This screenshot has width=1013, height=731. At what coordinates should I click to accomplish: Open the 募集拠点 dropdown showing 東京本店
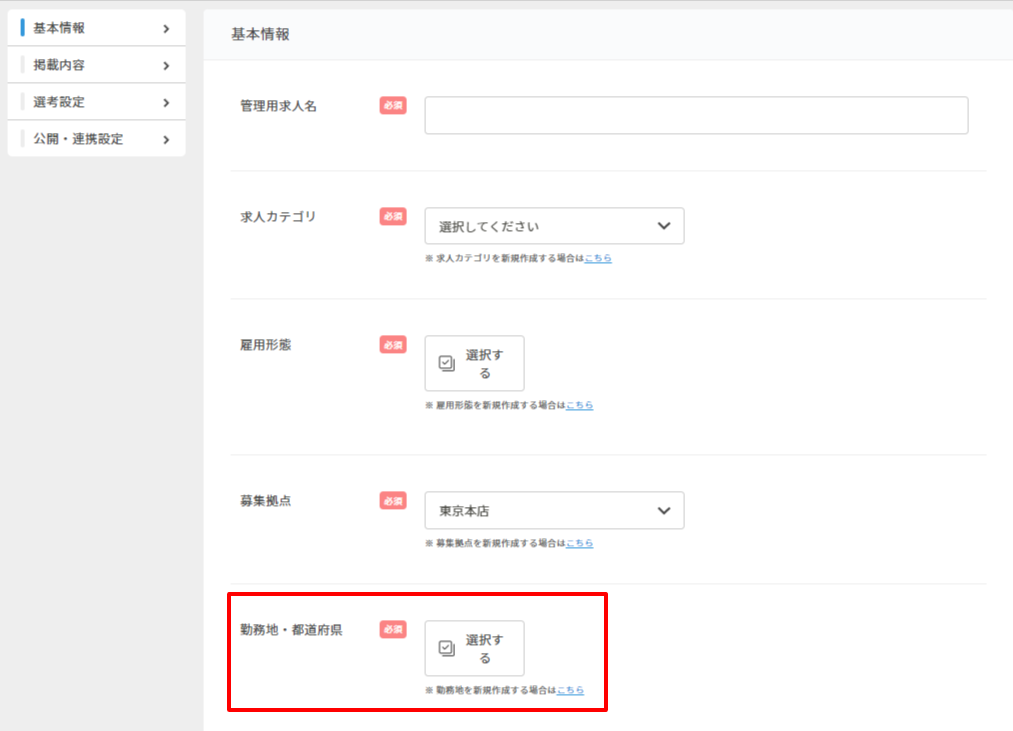[554, 511]
